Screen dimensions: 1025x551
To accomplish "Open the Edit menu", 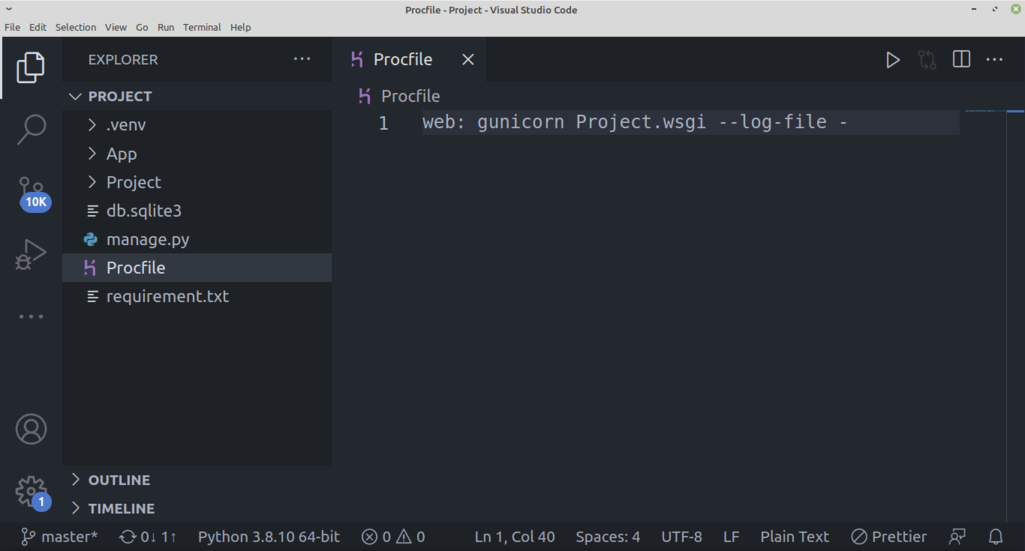I will (38, 27).
